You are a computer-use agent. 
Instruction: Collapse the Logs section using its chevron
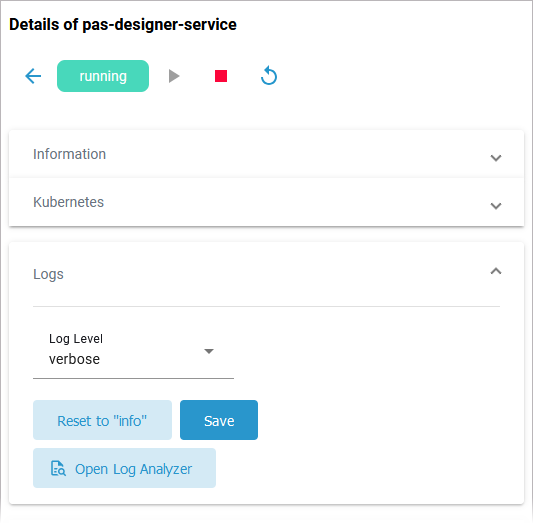pyautogui.click(x=496, y=271)
